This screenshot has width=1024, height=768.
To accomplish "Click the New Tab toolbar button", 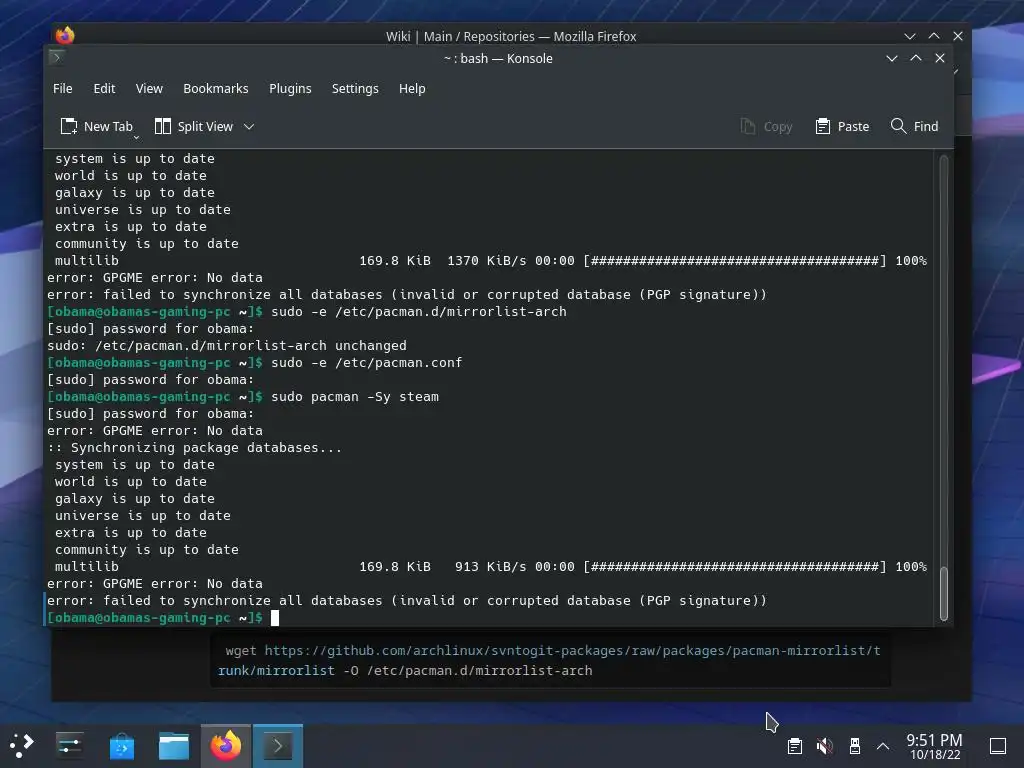I will tap(97, 126).
